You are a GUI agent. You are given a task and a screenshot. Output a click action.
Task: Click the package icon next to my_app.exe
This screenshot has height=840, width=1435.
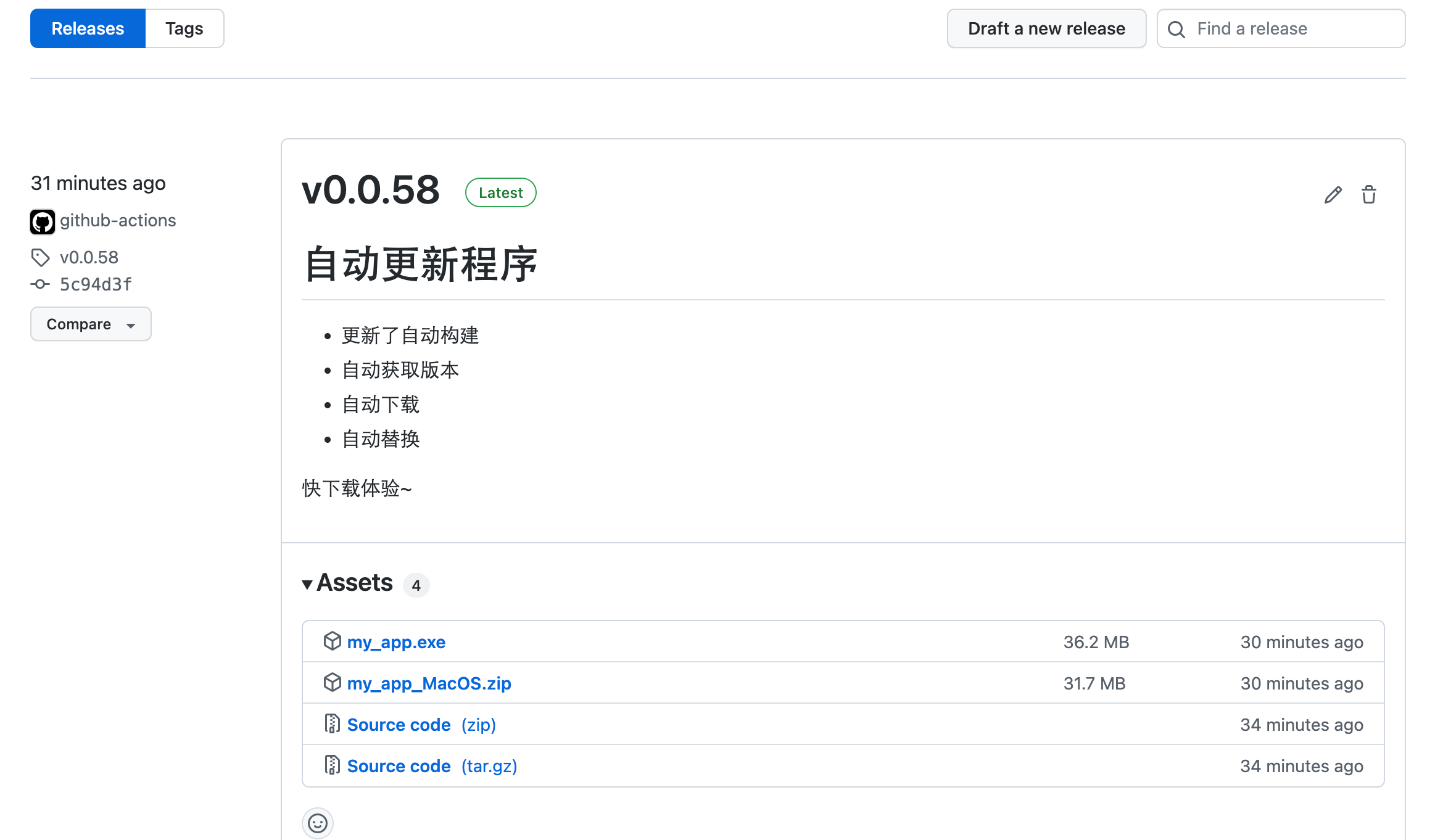point(332,641)
